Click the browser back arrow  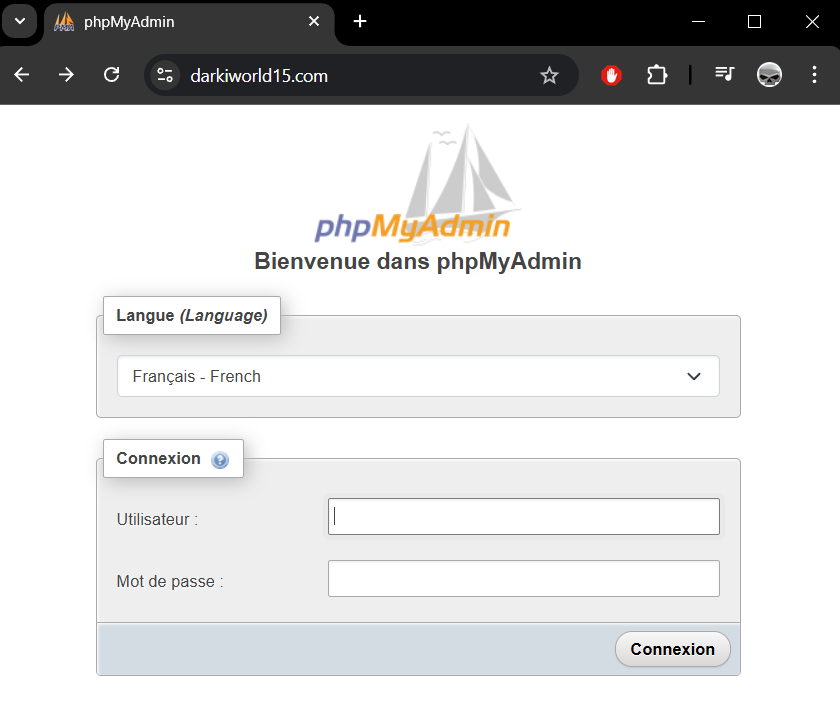[22, 74]
